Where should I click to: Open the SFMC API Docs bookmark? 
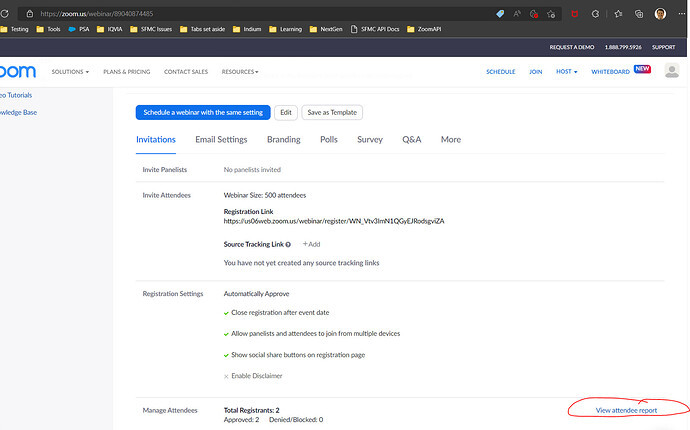click(x=375, y=29)
